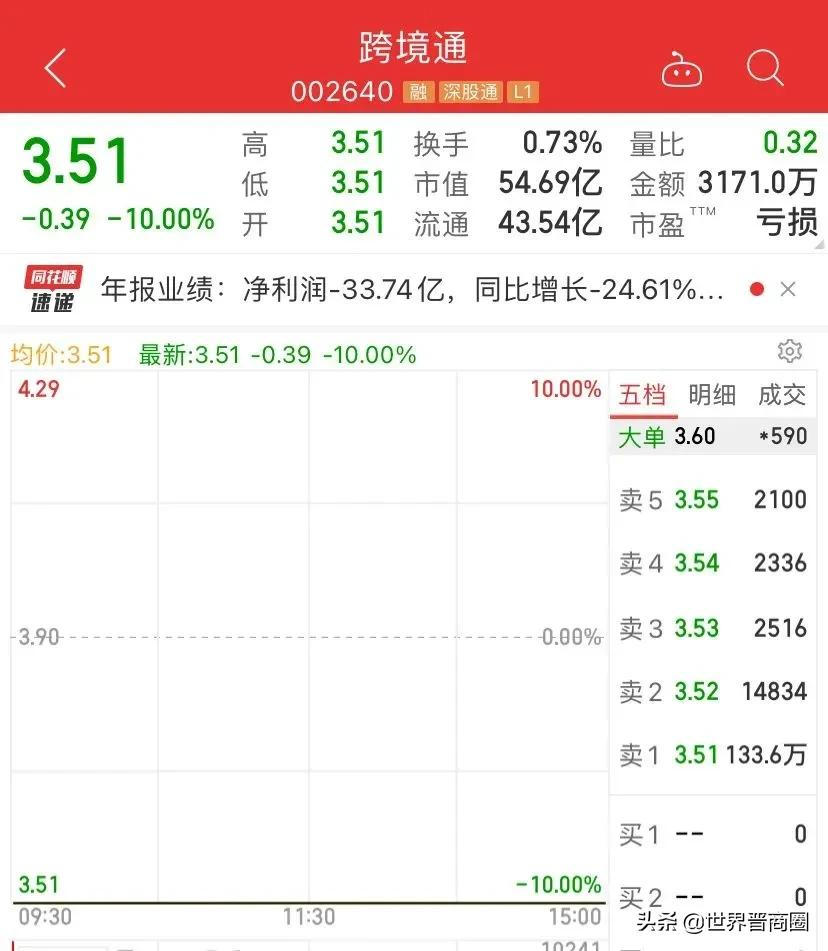
Task: Open search with magnifier icon
Action: click(764, 68)
